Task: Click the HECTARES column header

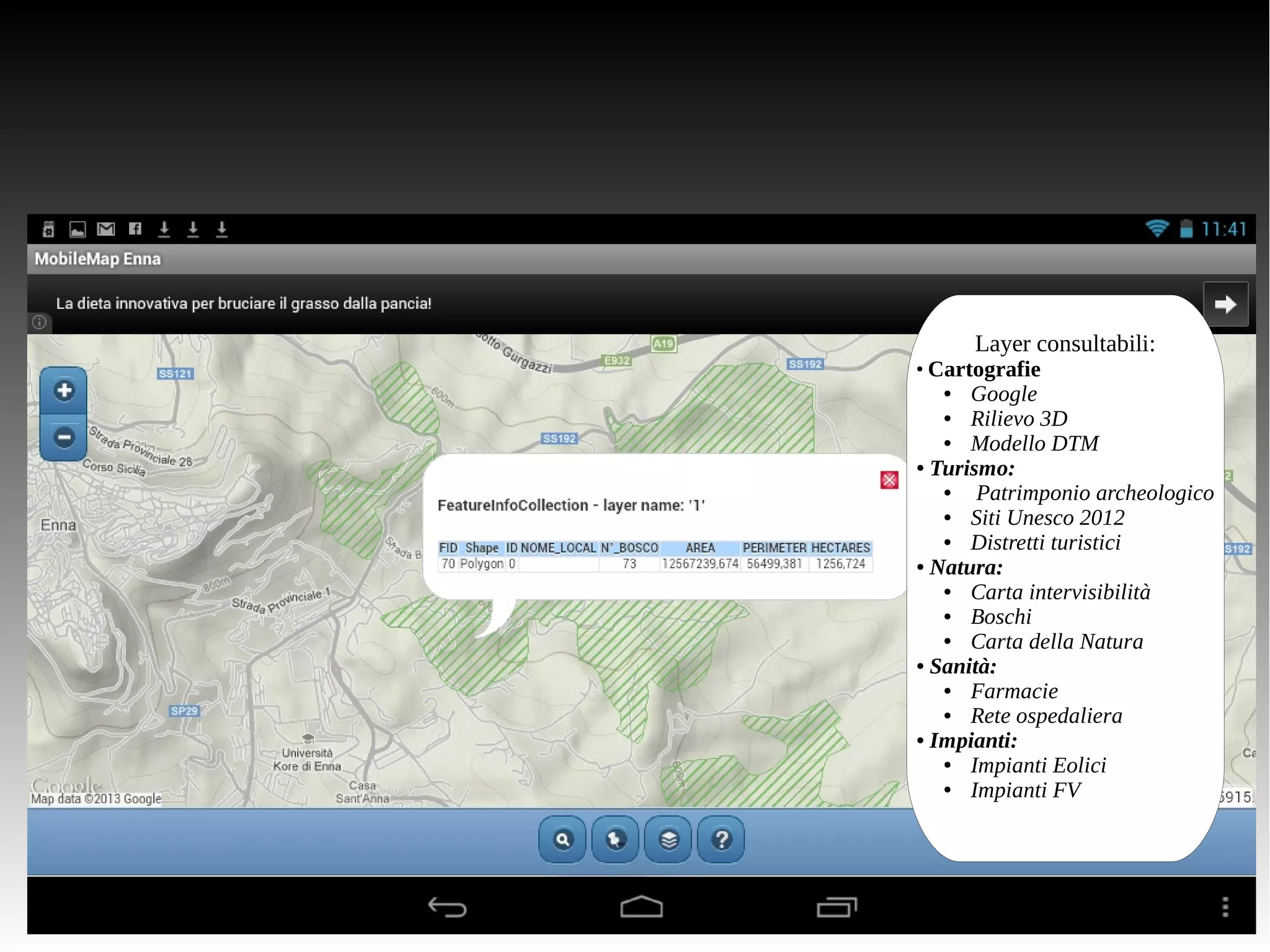Action: coord(840,548)
